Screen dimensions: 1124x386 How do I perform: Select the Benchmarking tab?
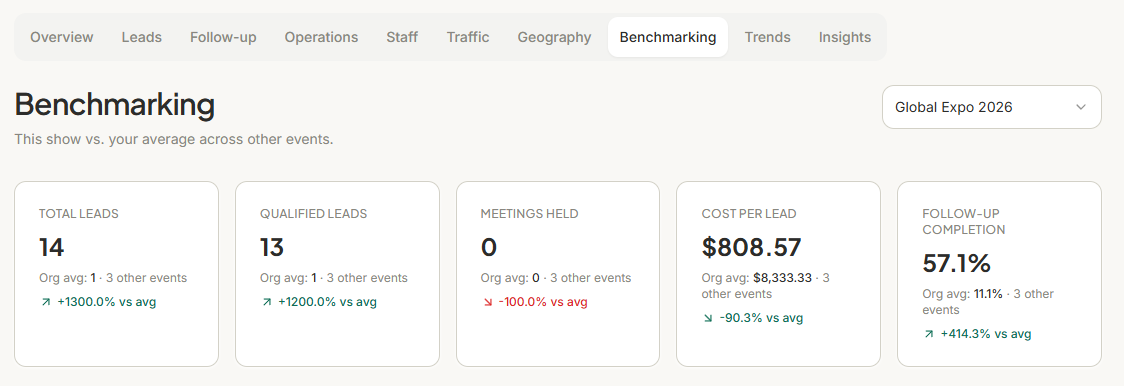click(667, 37)
